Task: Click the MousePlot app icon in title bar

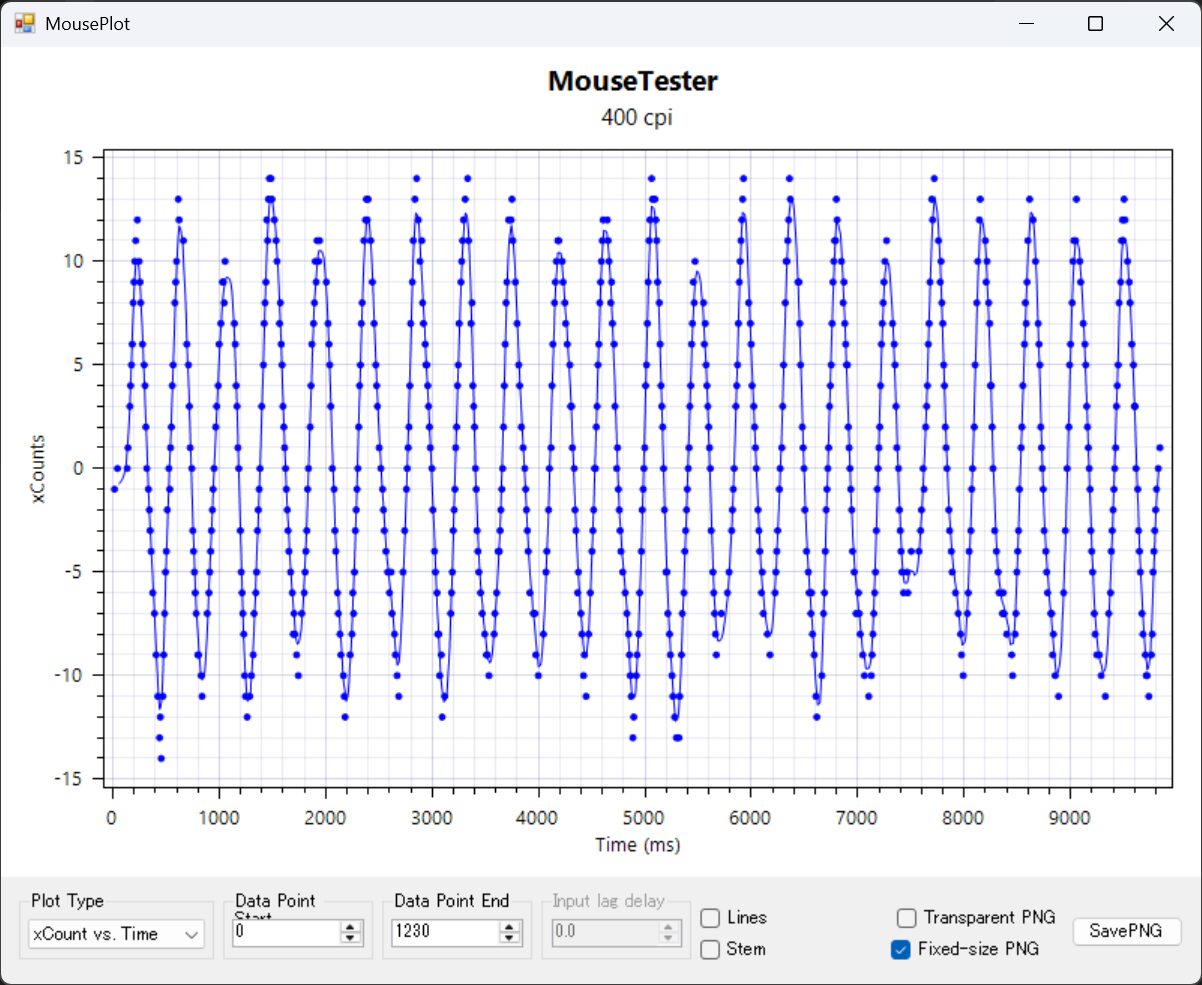Action: [24, 24]
